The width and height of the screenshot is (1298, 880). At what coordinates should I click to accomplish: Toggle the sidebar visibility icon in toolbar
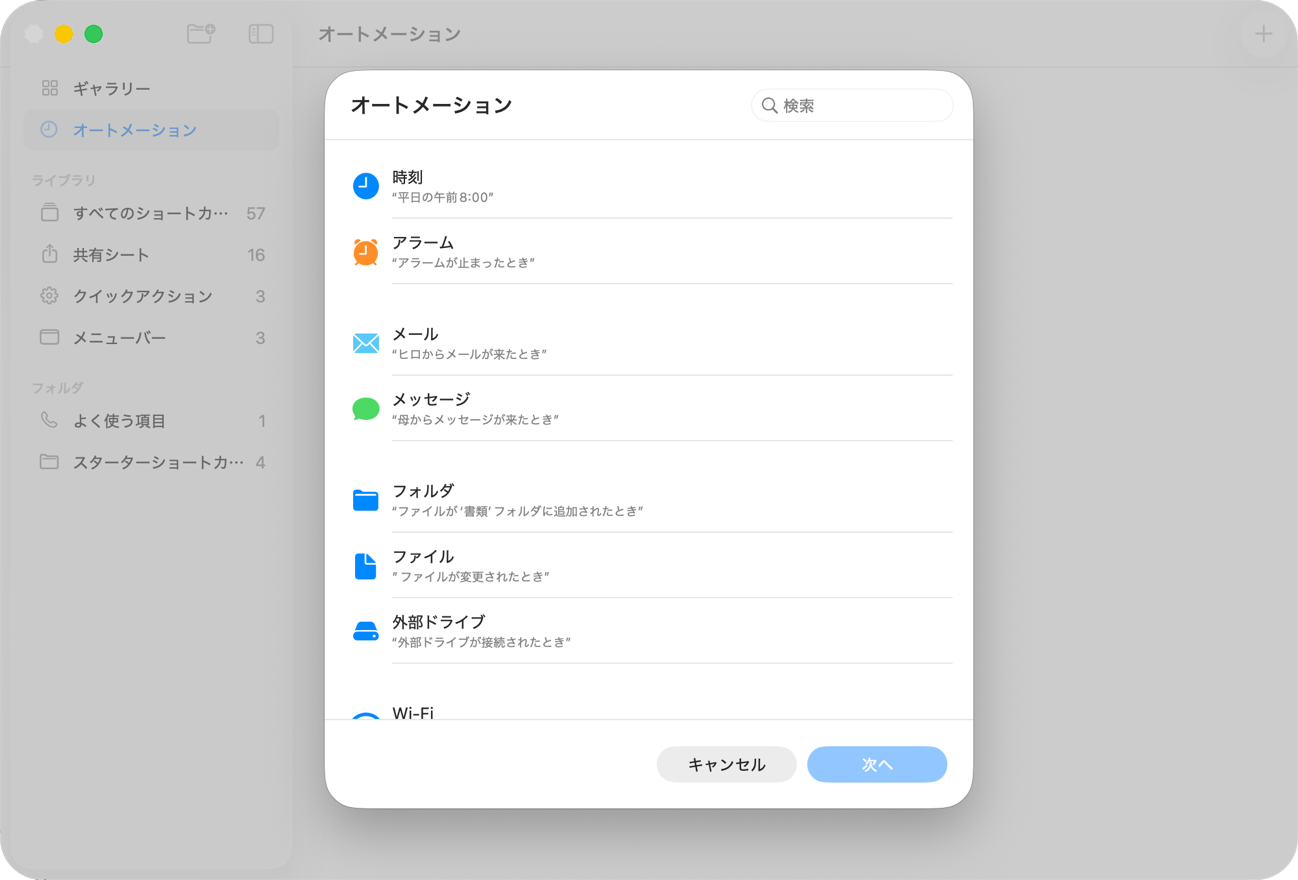[x=260, y=33]
